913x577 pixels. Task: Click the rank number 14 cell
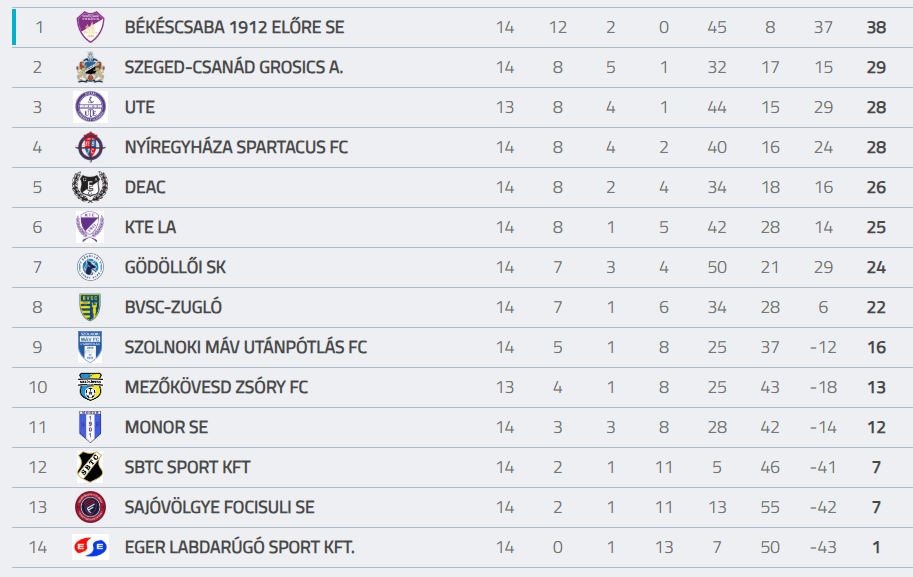tap(38, 547)
